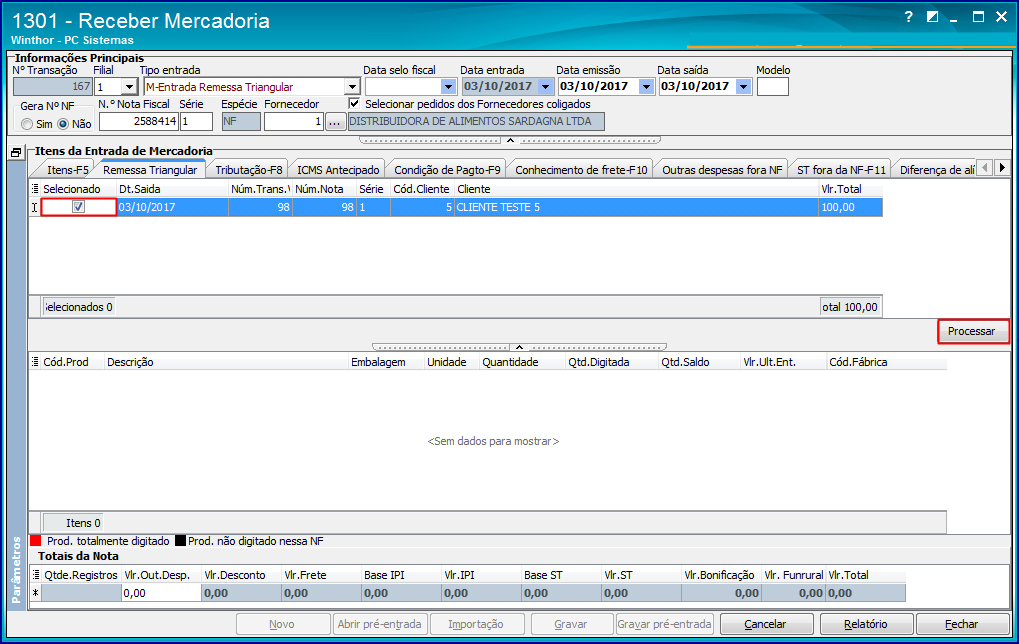Screen dimensions: 1019x644
Task: Click the N.º Nota Fiscal field
Action: (x=138, y=122)
